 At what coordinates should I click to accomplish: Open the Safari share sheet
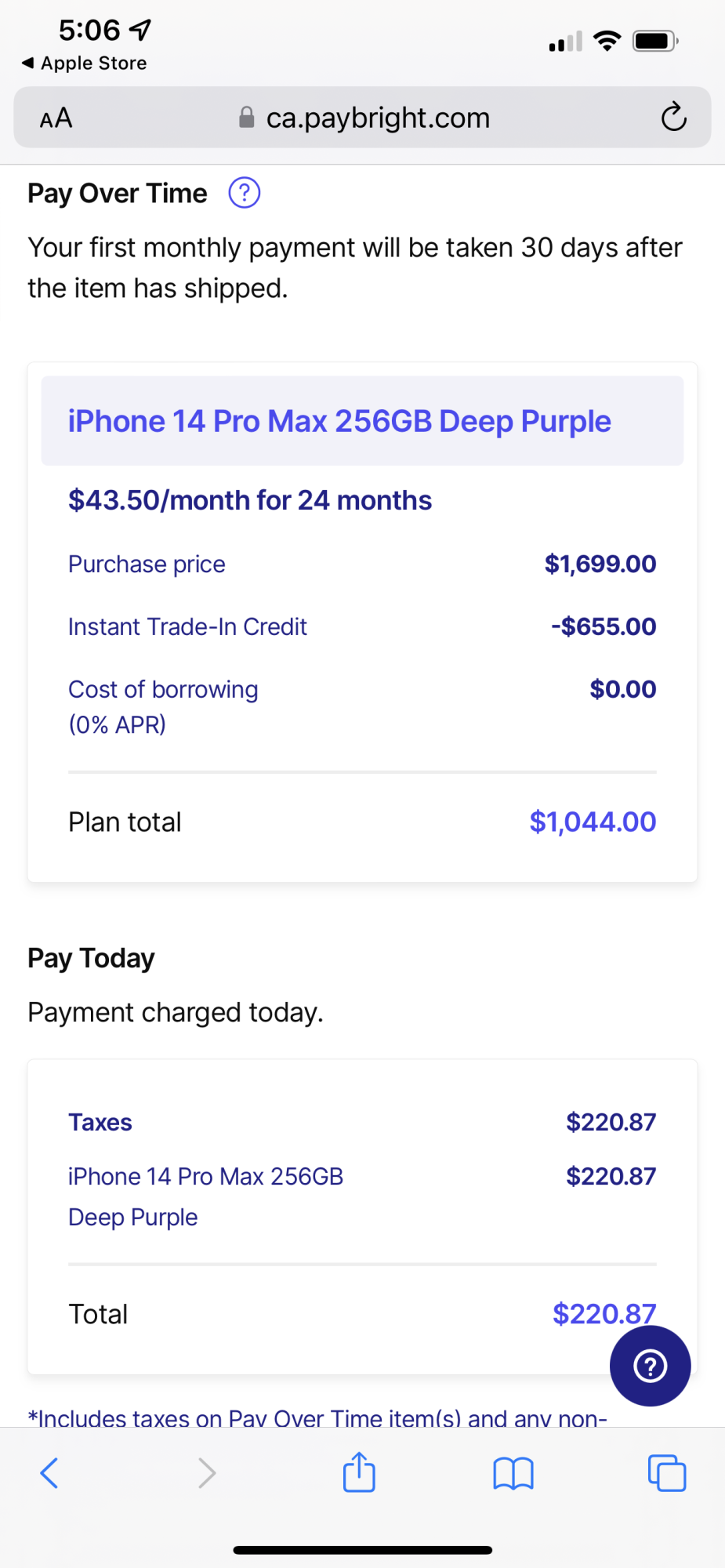[x=359, y=1472]
